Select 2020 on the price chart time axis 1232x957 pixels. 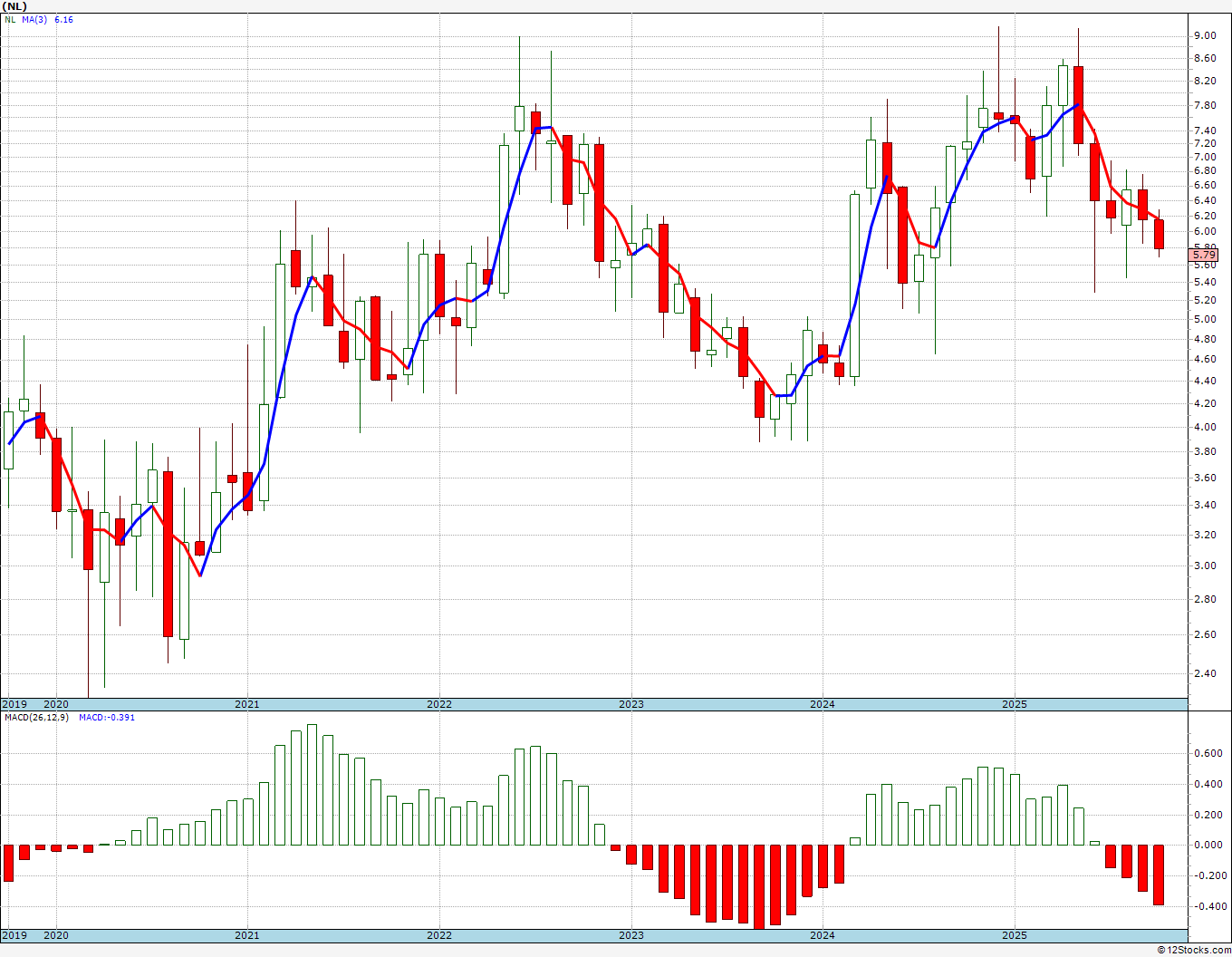coord(56,704)
